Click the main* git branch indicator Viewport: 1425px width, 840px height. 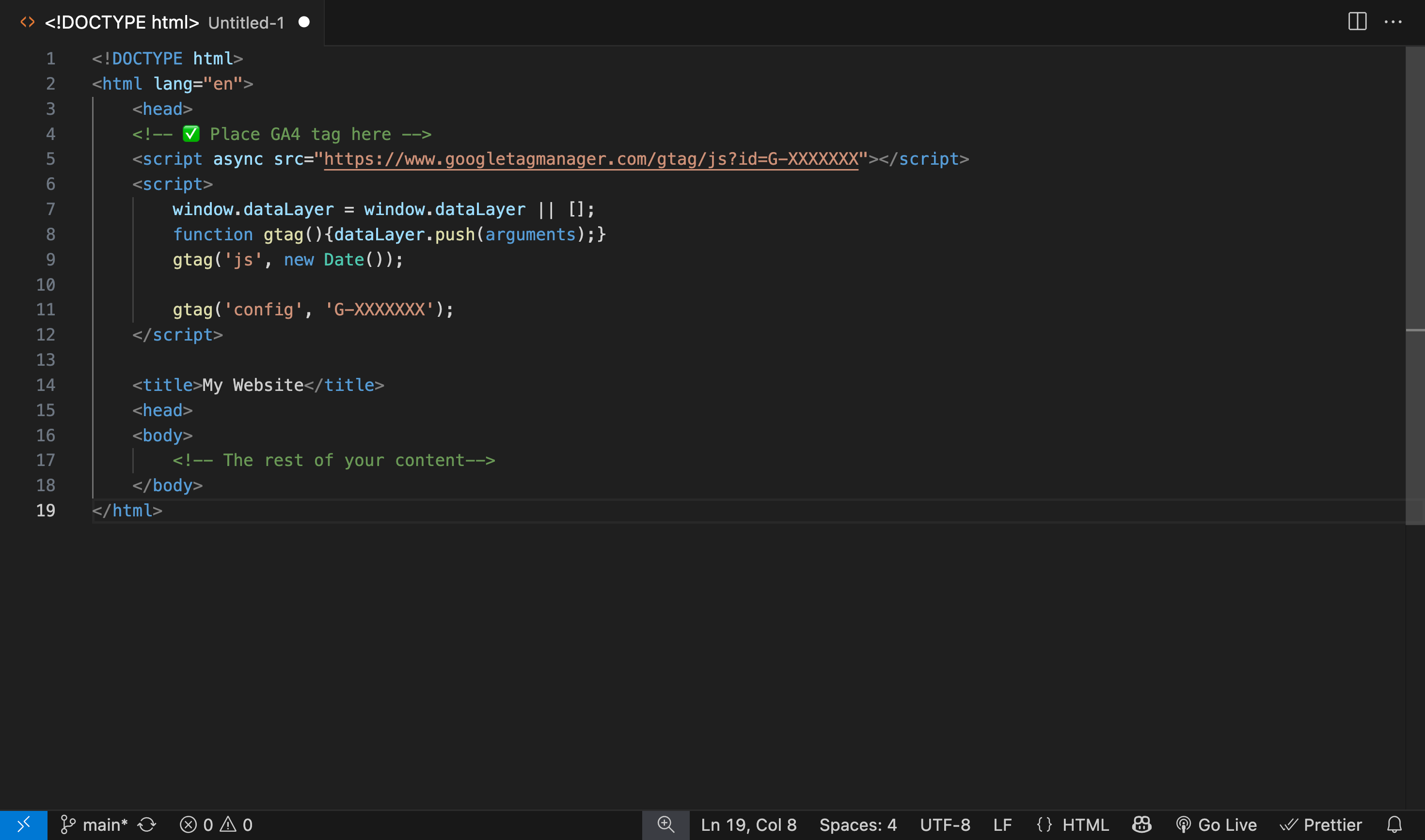[94, 824]
